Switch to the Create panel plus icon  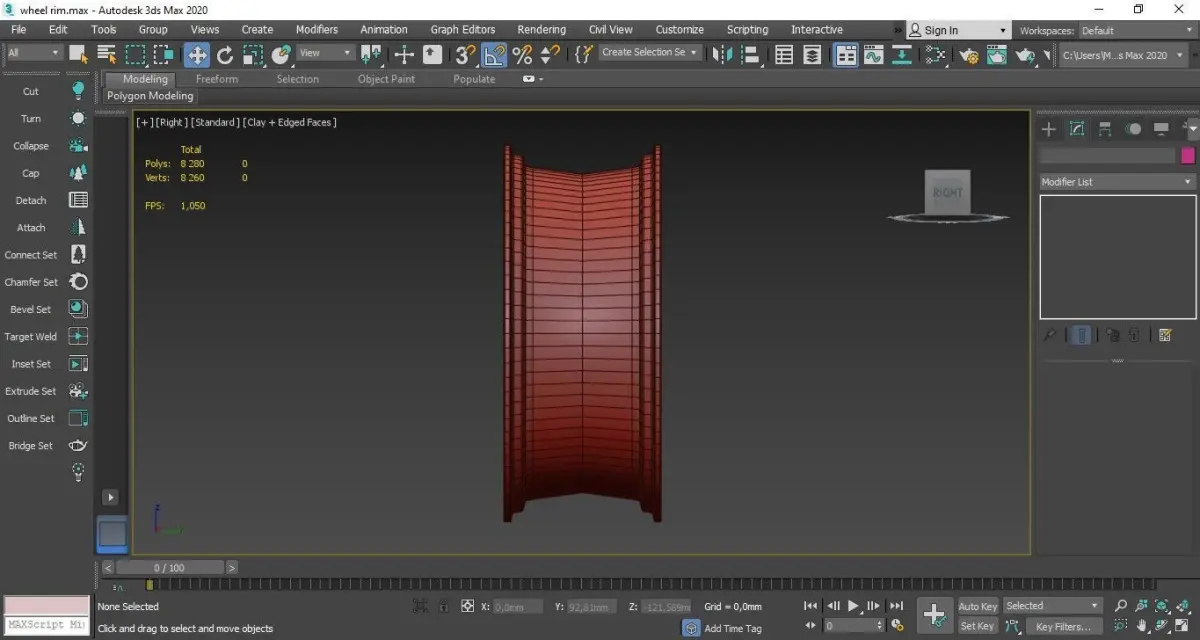pos(1049,129)
